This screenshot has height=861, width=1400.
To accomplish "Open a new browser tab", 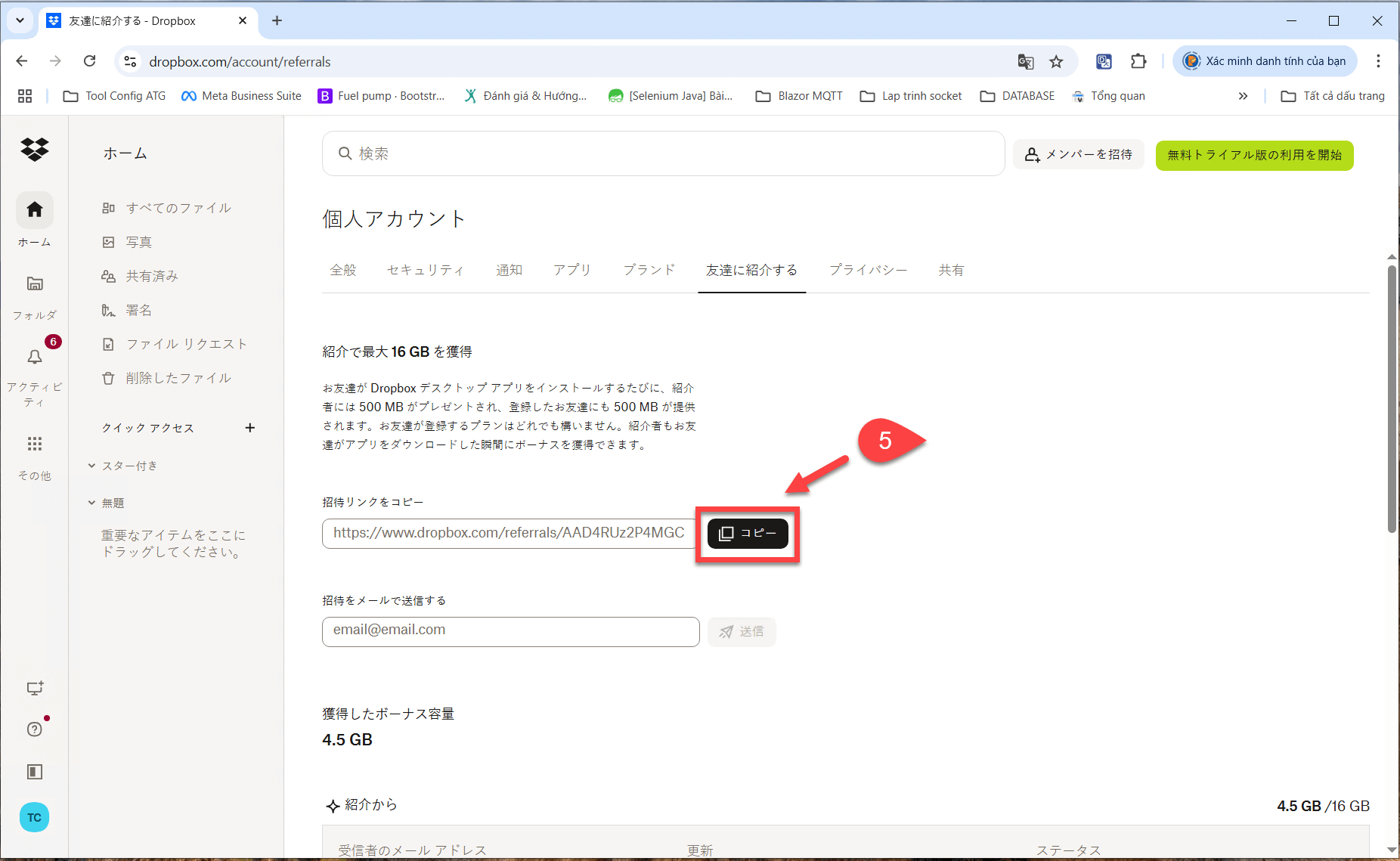I will (277, 20).
